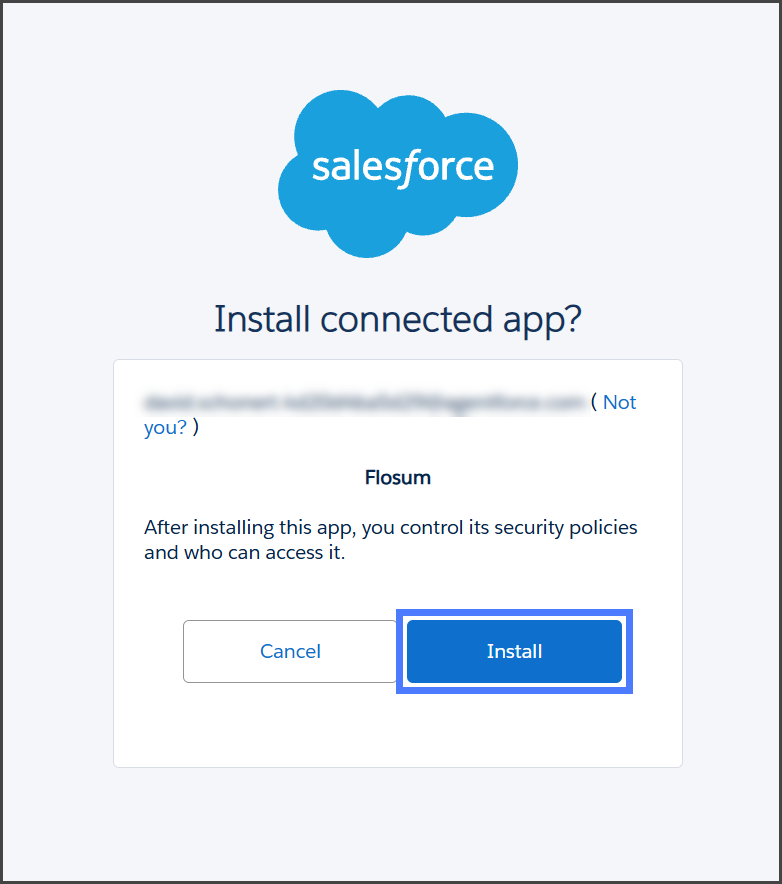Click the word "salesforce" inside the cloud
Screen dimensions: 782x884
pyautogui.click(x=402, y=166)
